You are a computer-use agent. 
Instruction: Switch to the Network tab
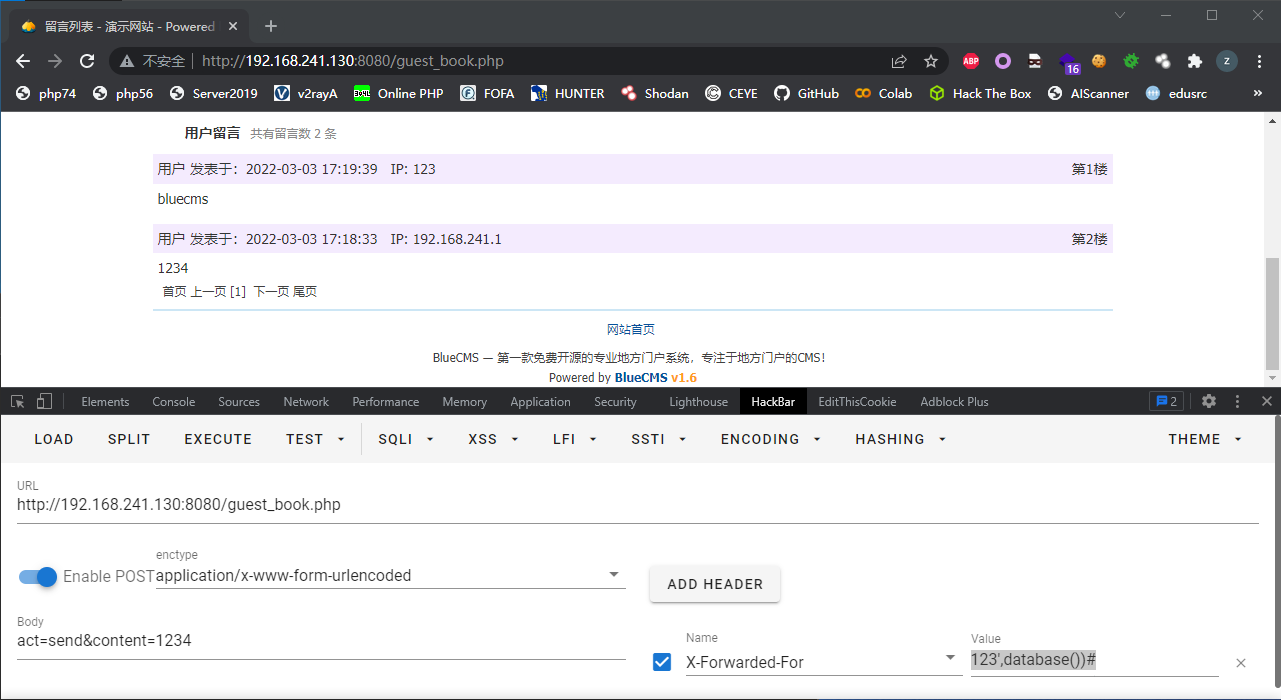click(306, 401)
